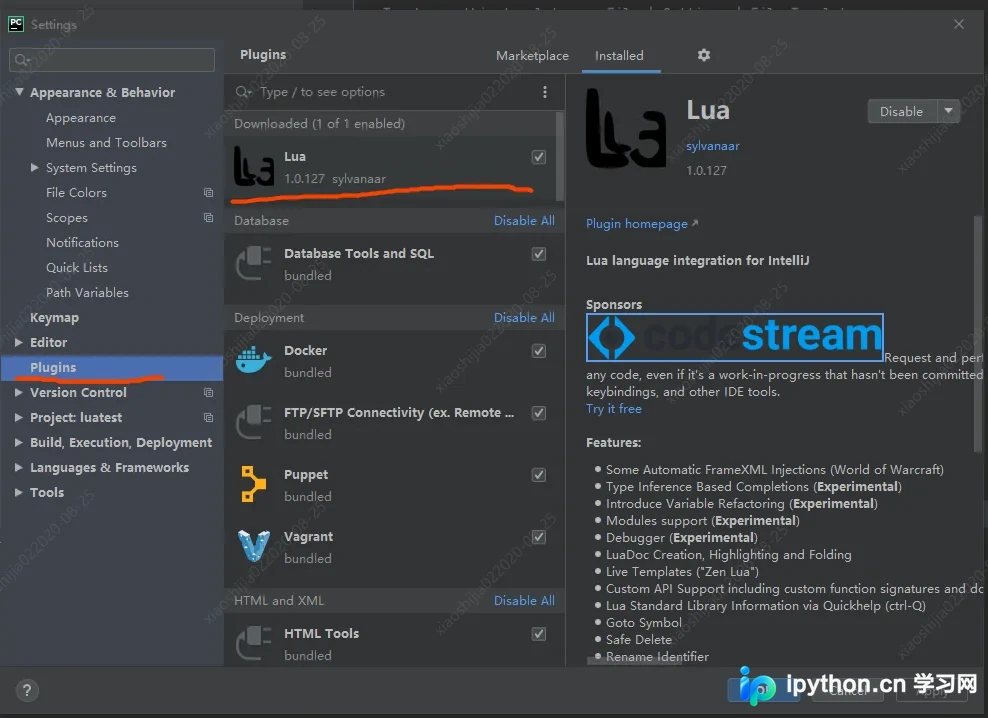Click the plugin list vertical scrollbar
988x718 pixels.
pos(560,156)
